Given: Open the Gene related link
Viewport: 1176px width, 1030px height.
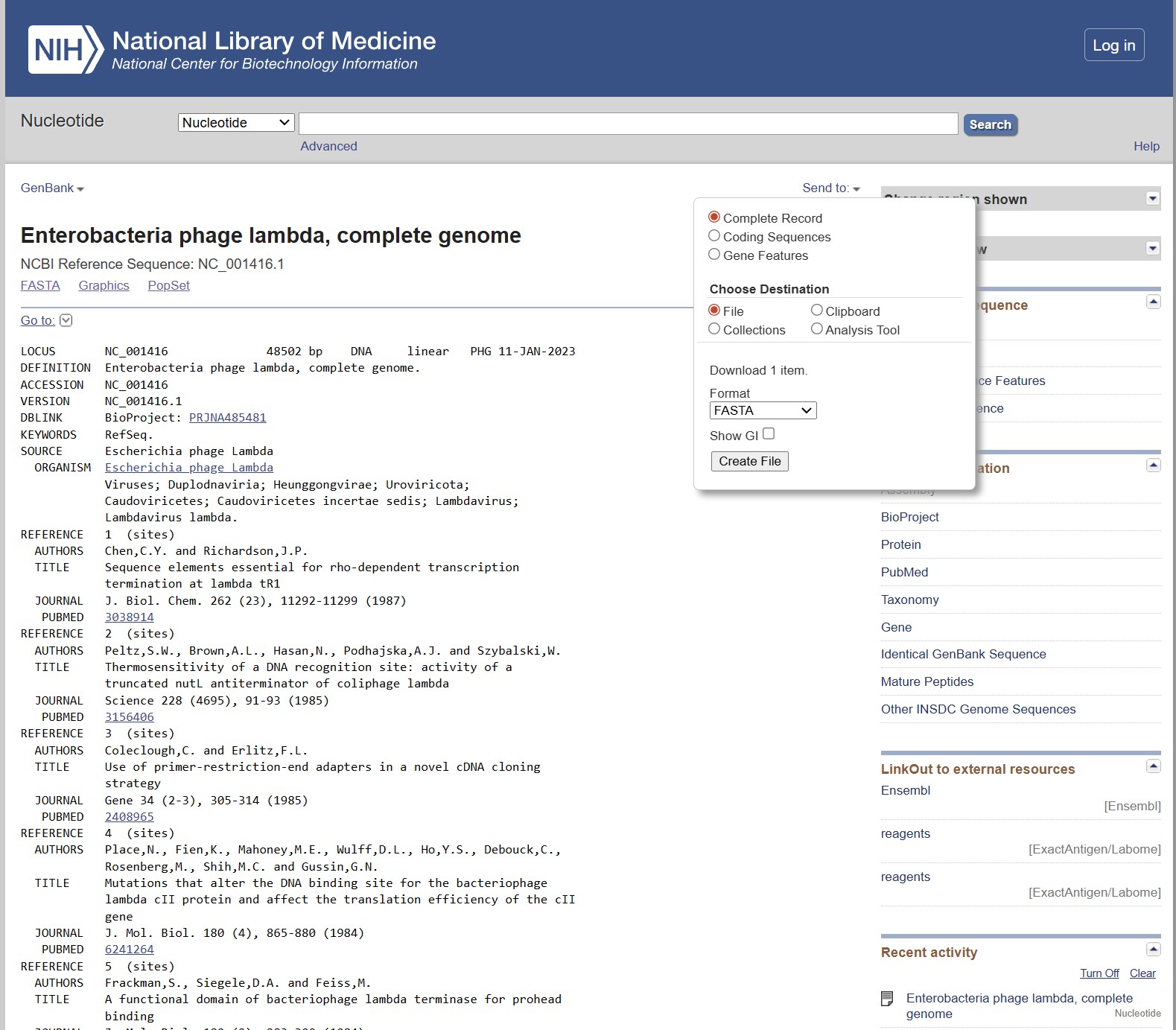Looking at the screenshot, I should (x=896, y=627).
